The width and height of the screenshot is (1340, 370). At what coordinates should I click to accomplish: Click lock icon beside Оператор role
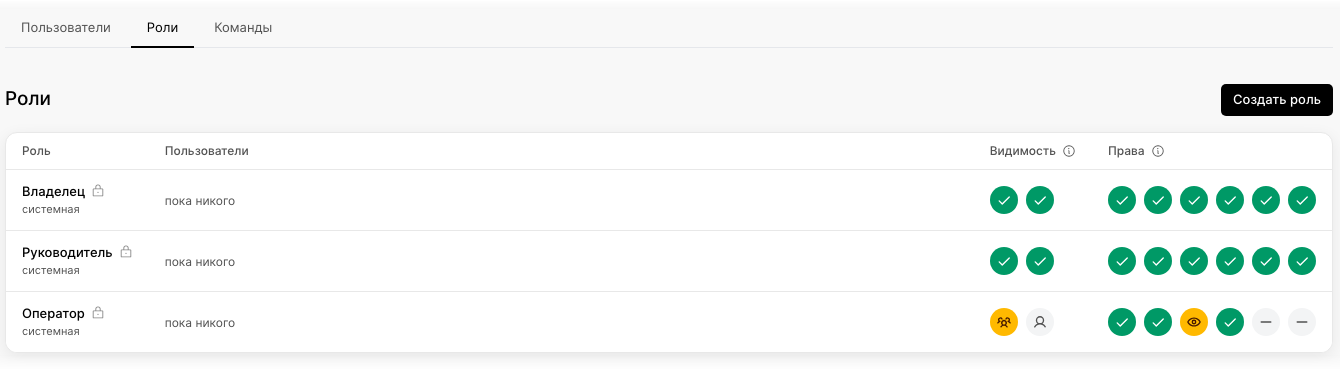coord(98,313)
